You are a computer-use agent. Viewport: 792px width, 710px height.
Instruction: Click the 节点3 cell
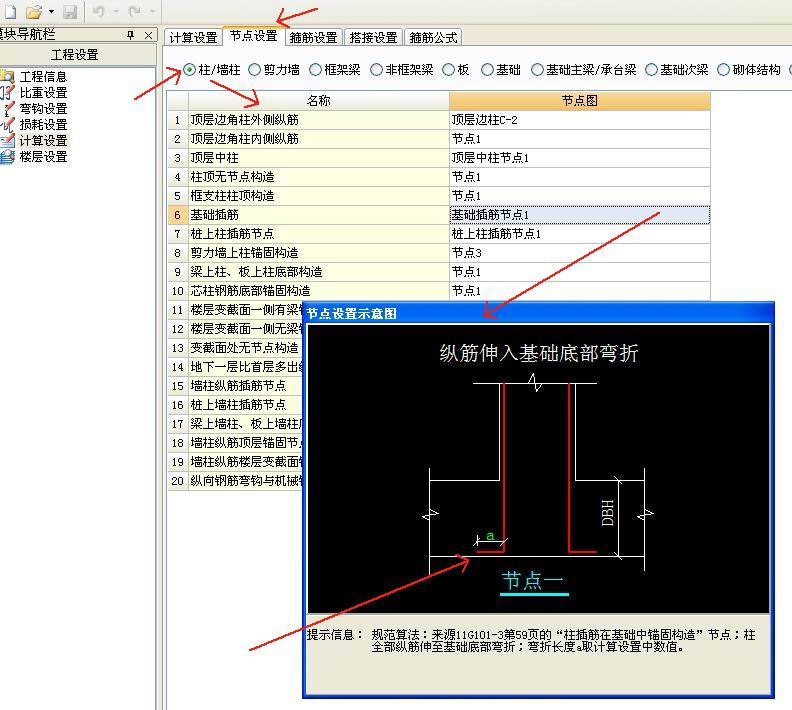coord(580,253)
